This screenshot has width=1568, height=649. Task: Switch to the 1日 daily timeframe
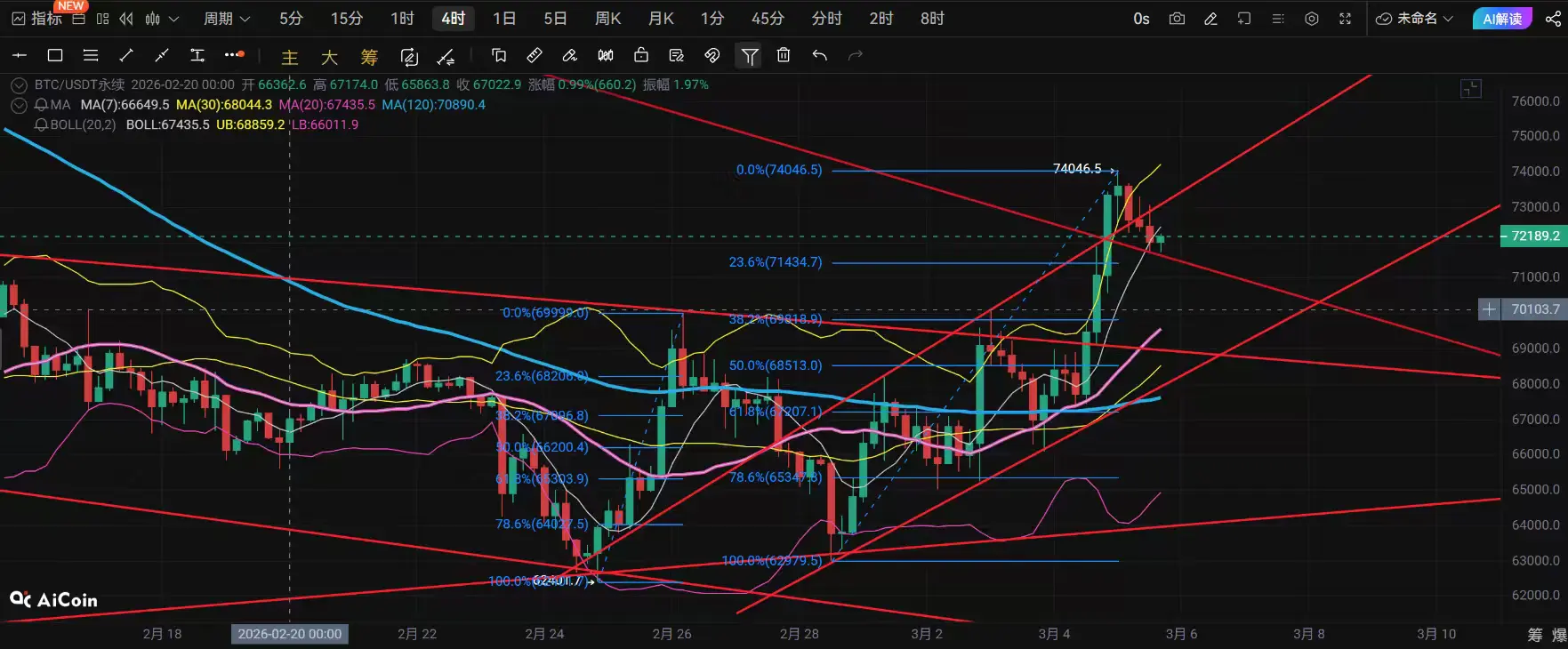tap(504, 19)
